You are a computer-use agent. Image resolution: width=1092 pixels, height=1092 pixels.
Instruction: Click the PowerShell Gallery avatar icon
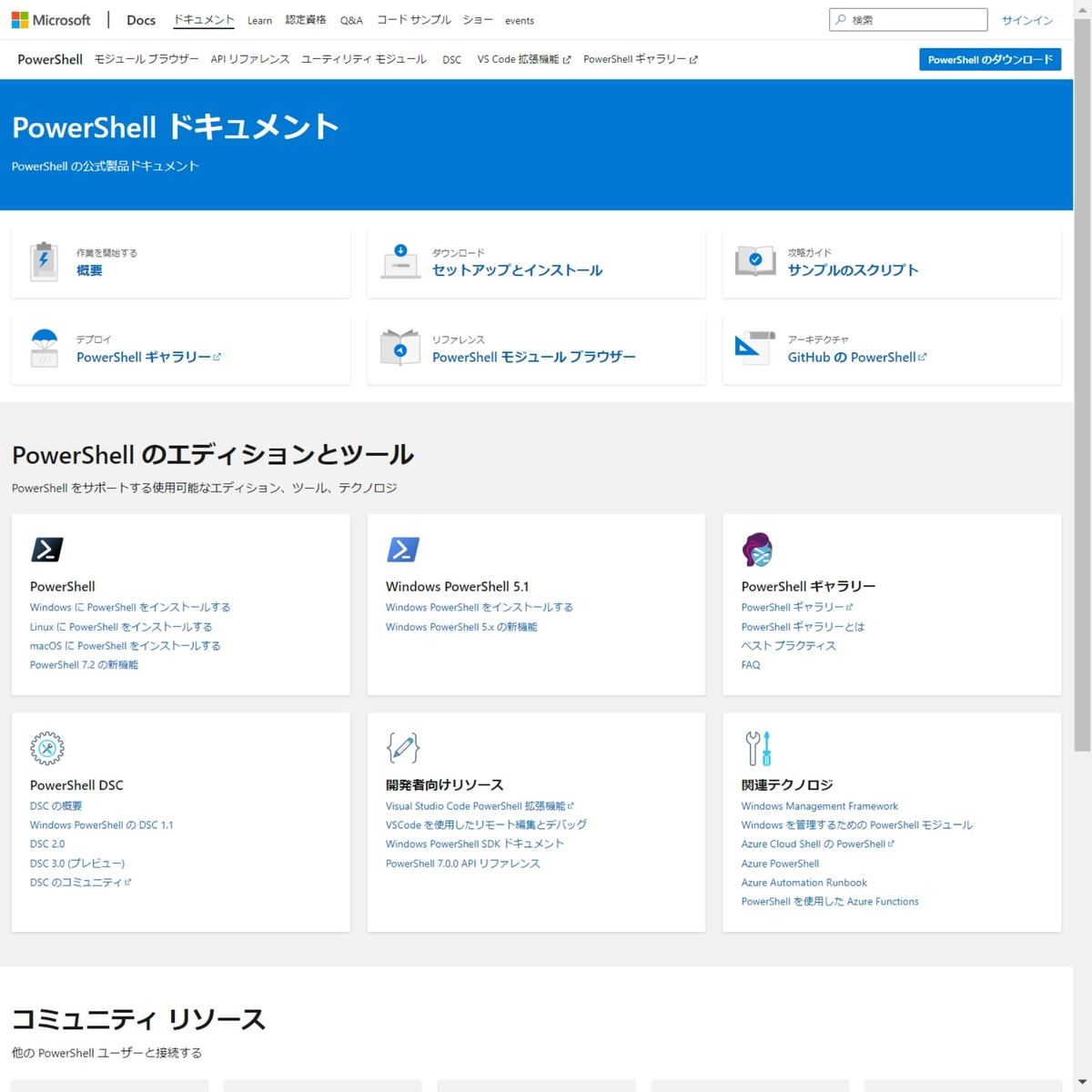tap(757, 550)
